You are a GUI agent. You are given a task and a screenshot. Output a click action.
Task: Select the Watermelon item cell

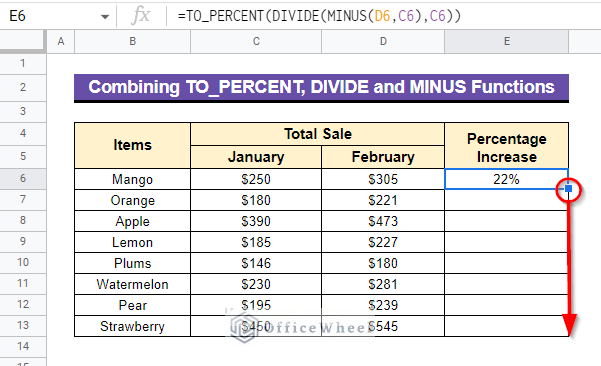click(133, 284)
